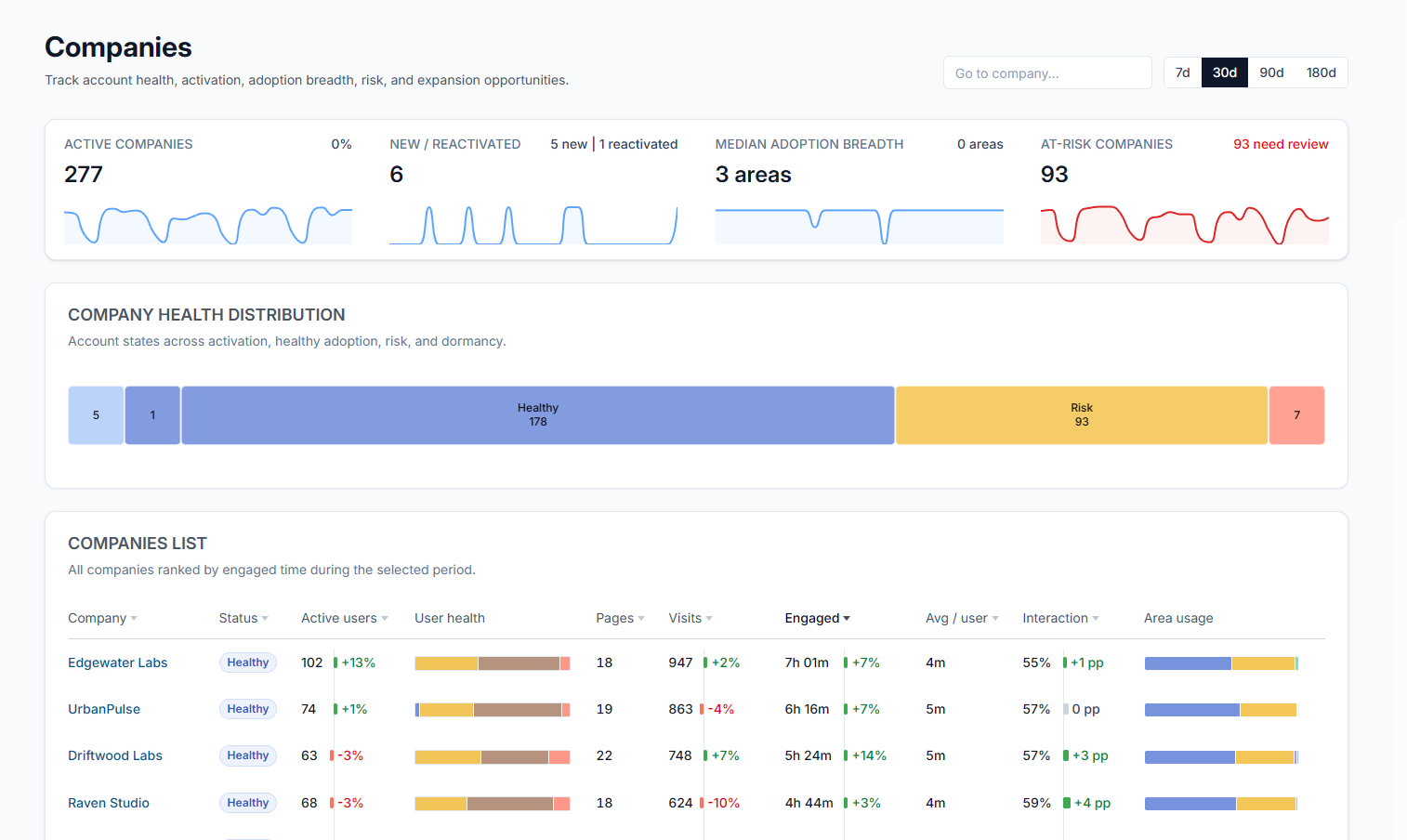The height and width of the screenshot is (840, 1407).
Task: Sort by Visits column header
Action: click(x=690, y=618)
